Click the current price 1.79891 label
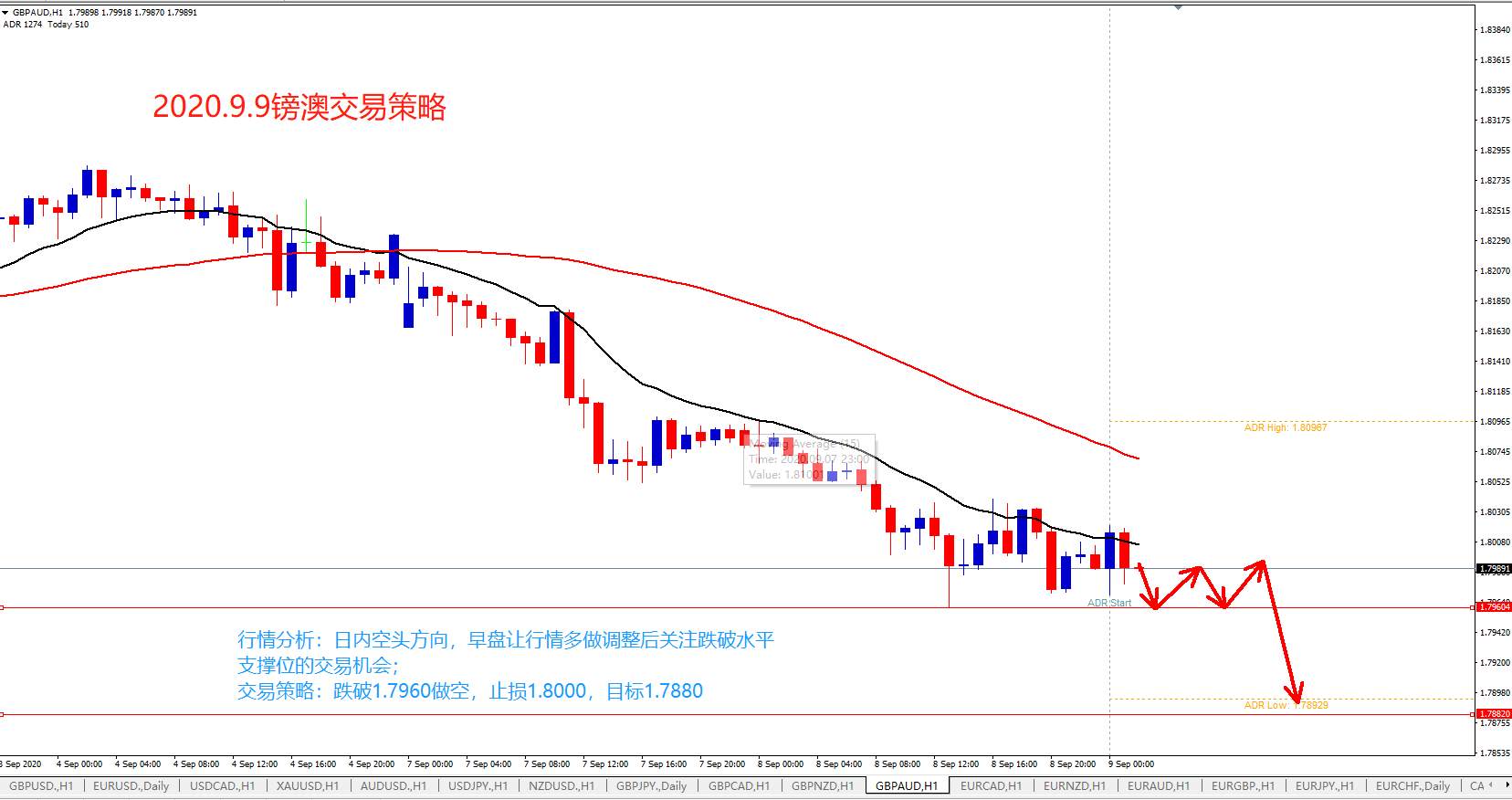 (x=1494, y=569)
